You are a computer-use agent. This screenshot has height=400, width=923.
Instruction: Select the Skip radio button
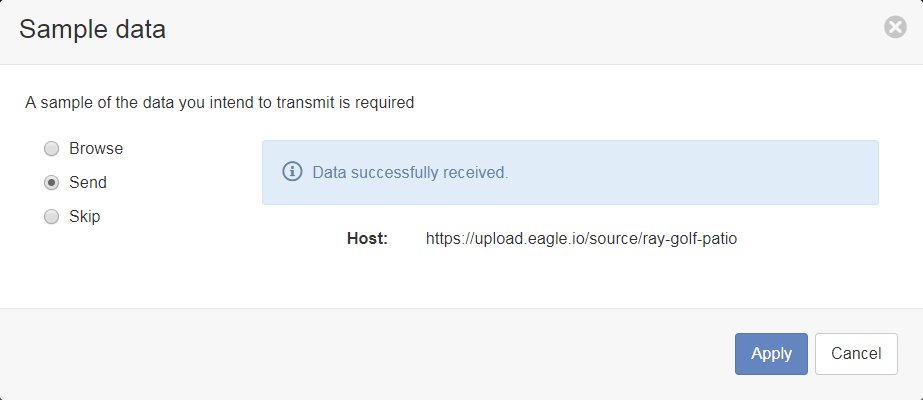52,217
